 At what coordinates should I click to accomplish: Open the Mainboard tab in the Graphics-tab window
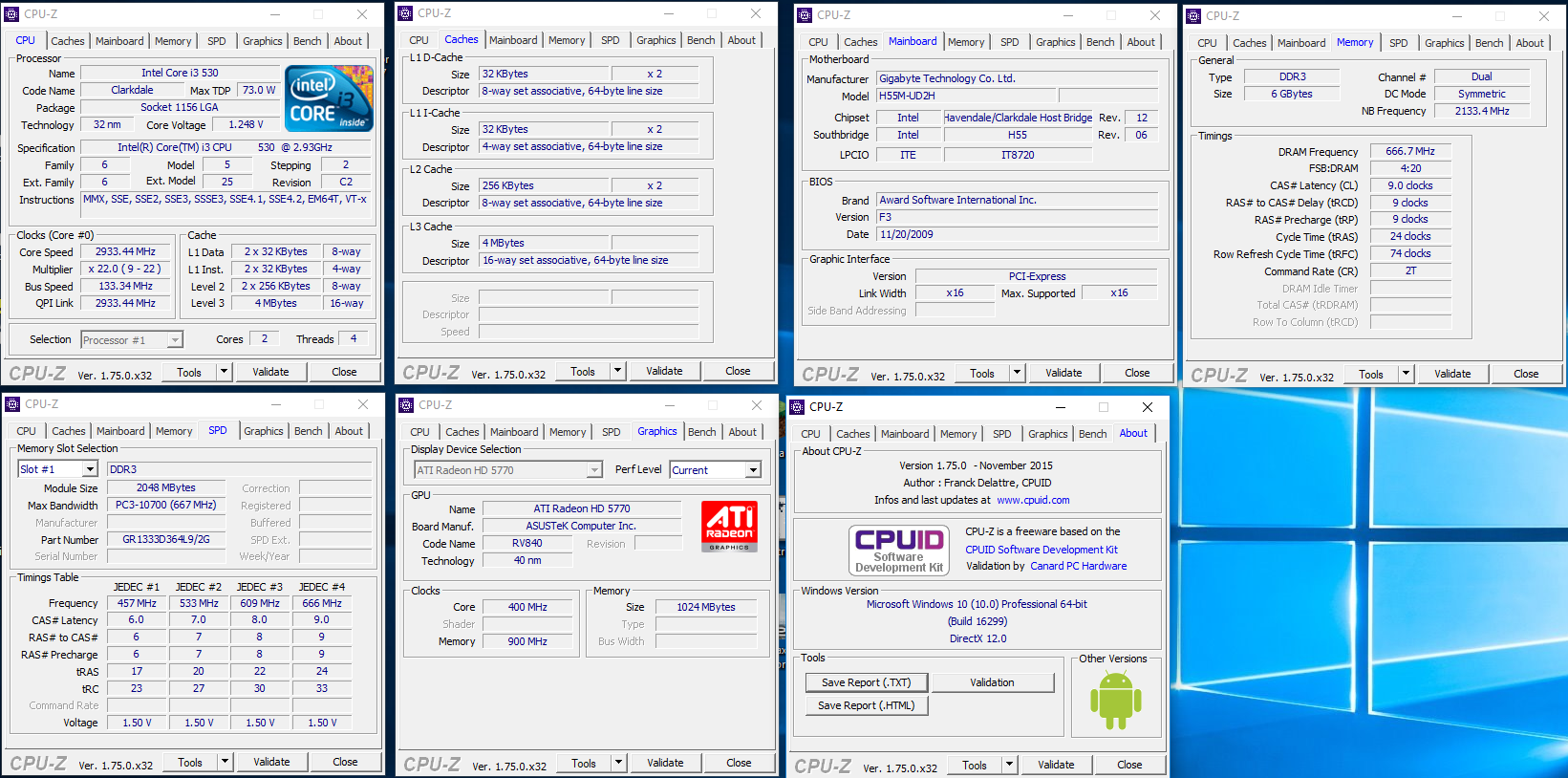(514, 432)
